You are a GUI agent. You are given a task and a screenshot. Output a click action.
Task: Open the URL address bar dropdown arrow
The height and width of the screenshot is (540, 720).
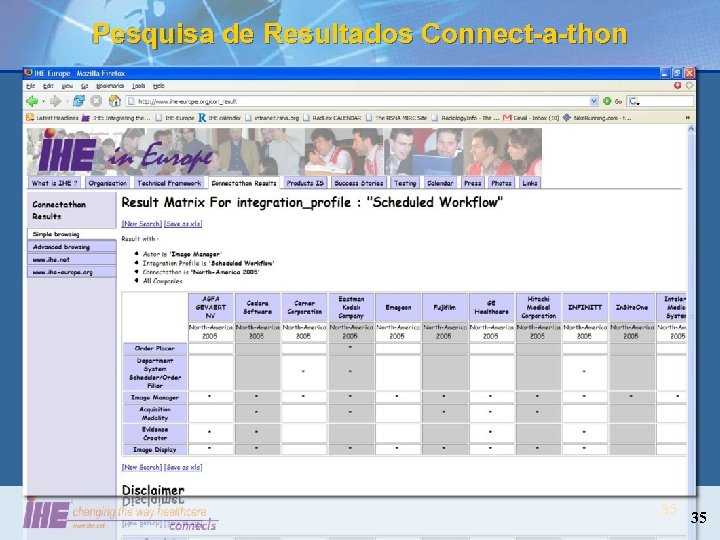[x=594, y=101]
